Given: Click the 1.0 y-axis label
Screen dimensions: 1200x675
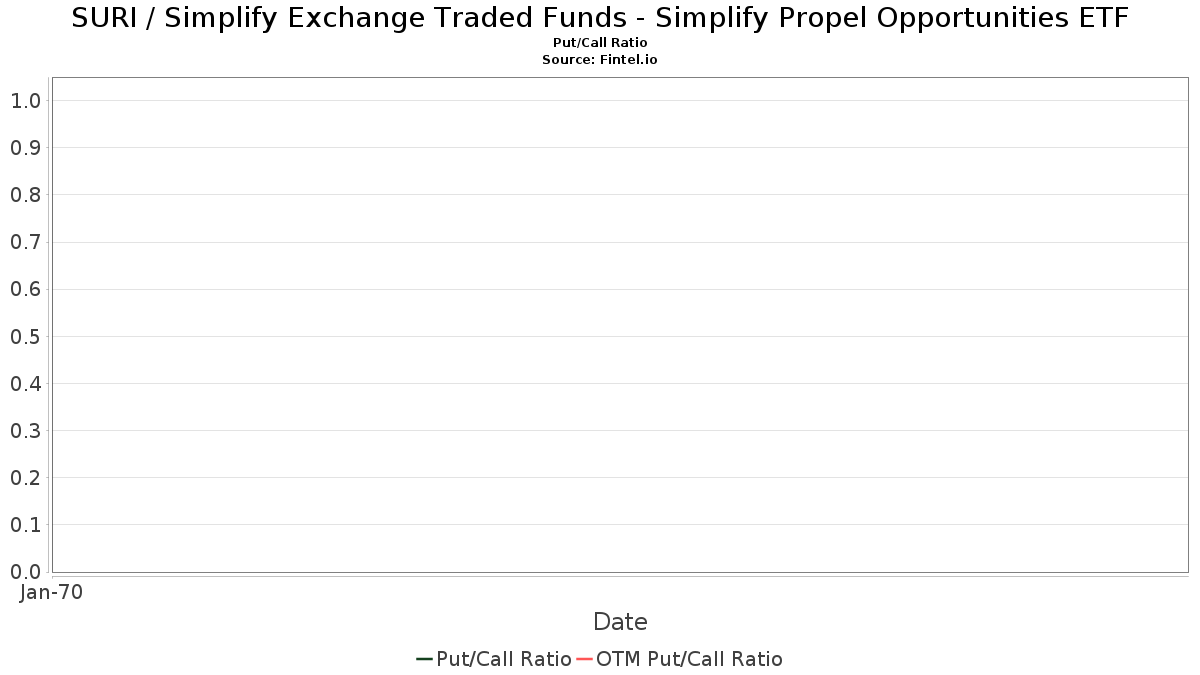Looking at the screenshot, I should coord(25,100).
